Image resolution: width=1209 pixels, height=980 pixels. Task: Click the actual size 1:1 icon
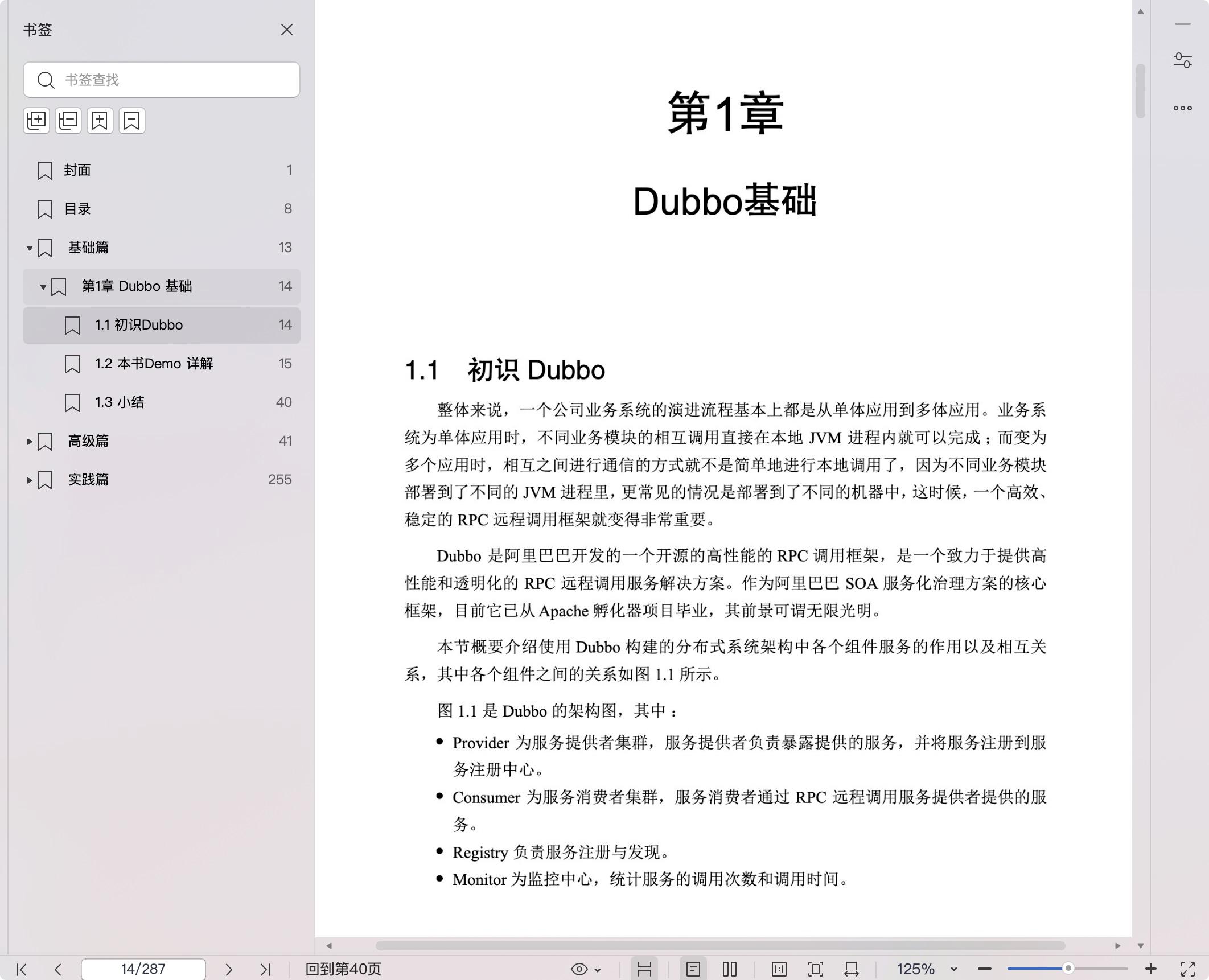[x=779, y=969]
